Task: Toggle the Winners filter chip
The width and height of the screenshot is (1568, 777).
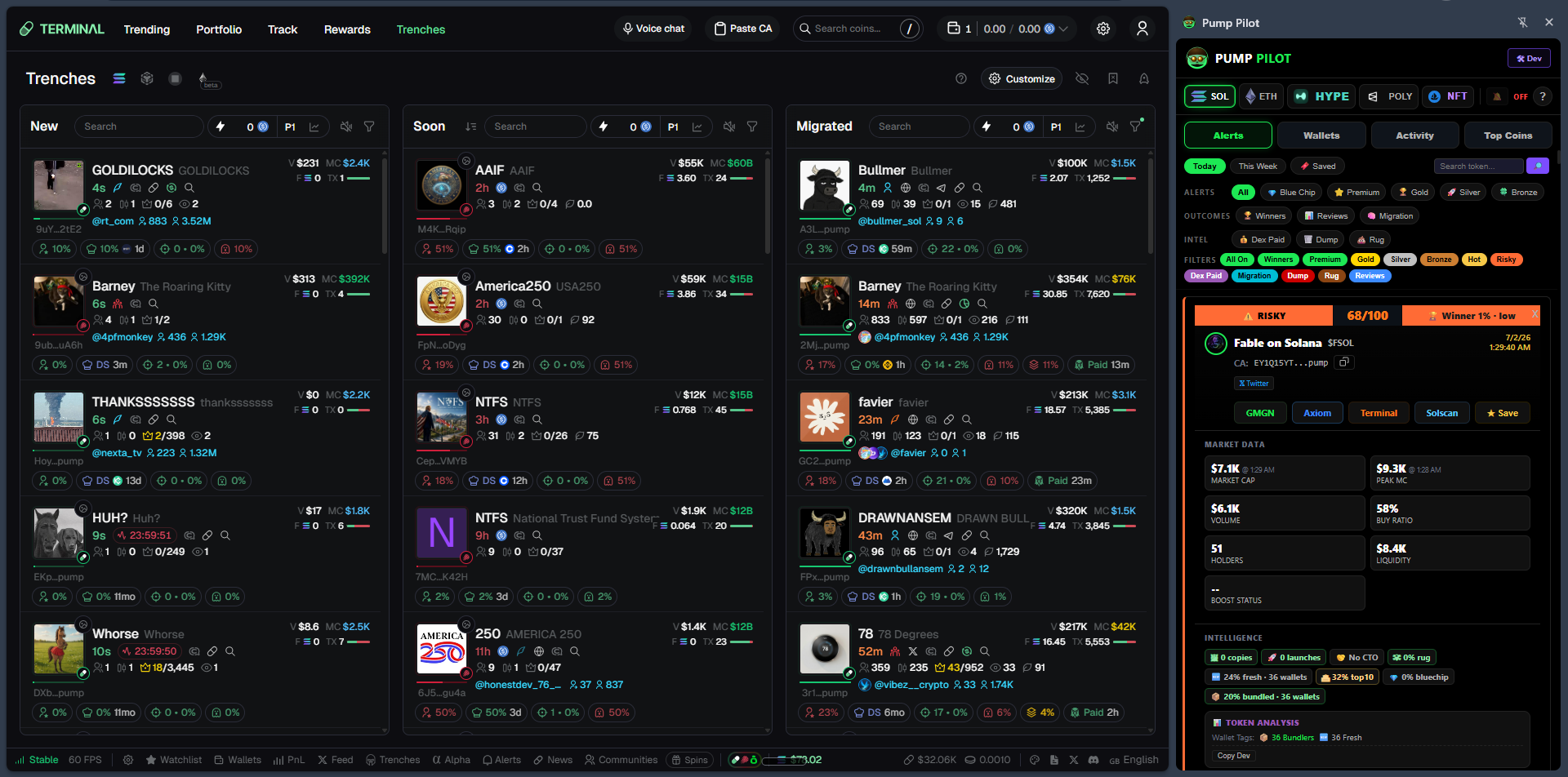Action: tap(1278, 260)
